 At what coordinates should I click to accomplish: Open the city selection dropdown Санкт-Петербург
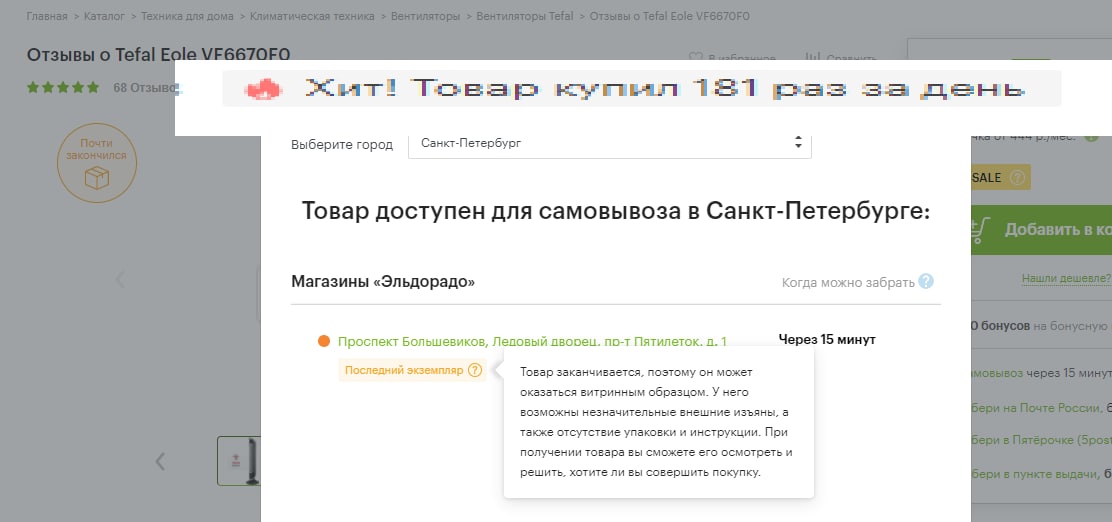point(609,143)
